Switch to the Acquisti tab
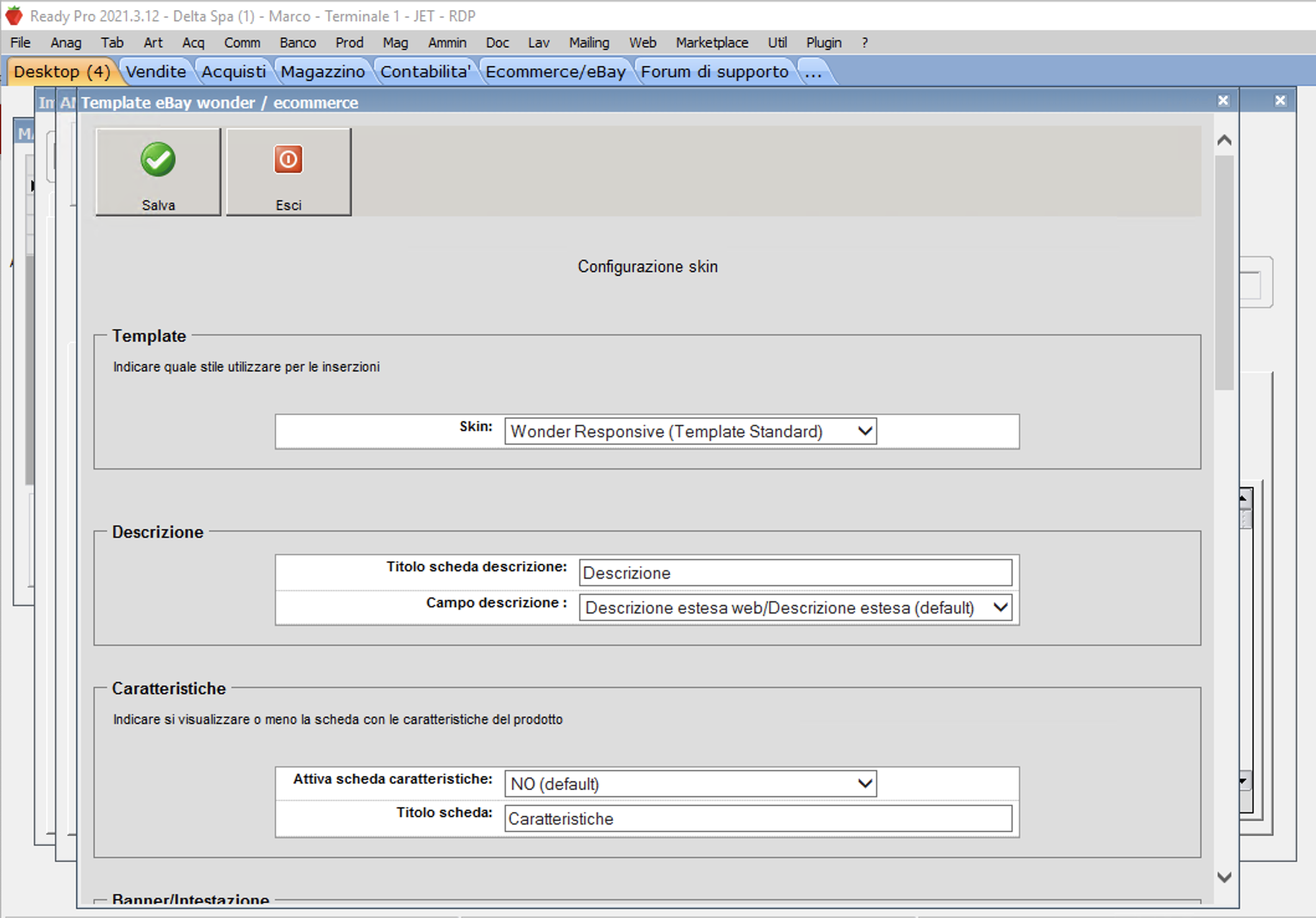The width and height of the screenshot is (1316, 918). (x=234, y=72)
